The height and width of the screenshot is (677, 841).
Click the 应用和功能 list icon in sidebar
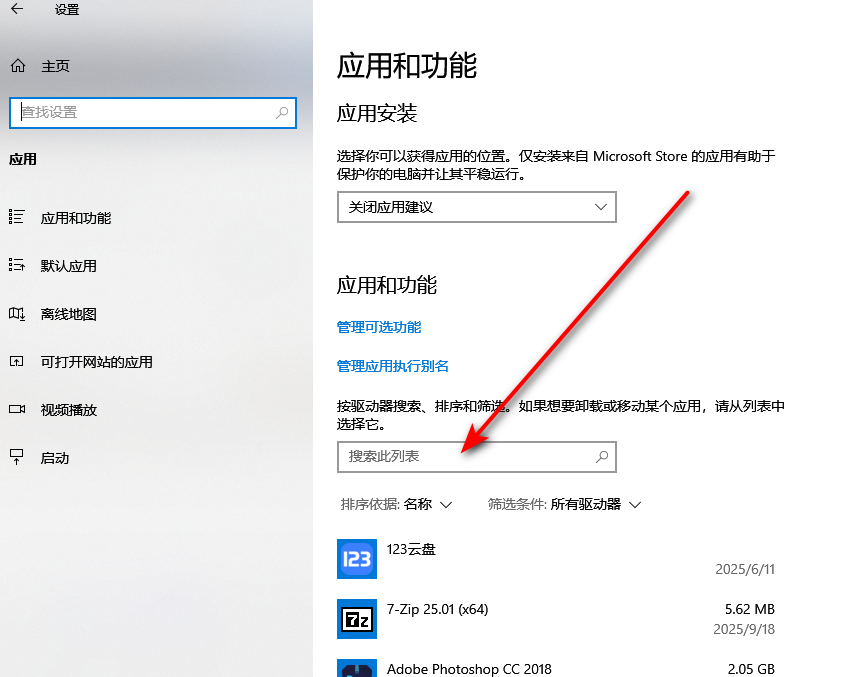pyautogui.click(x=16, y=217)
